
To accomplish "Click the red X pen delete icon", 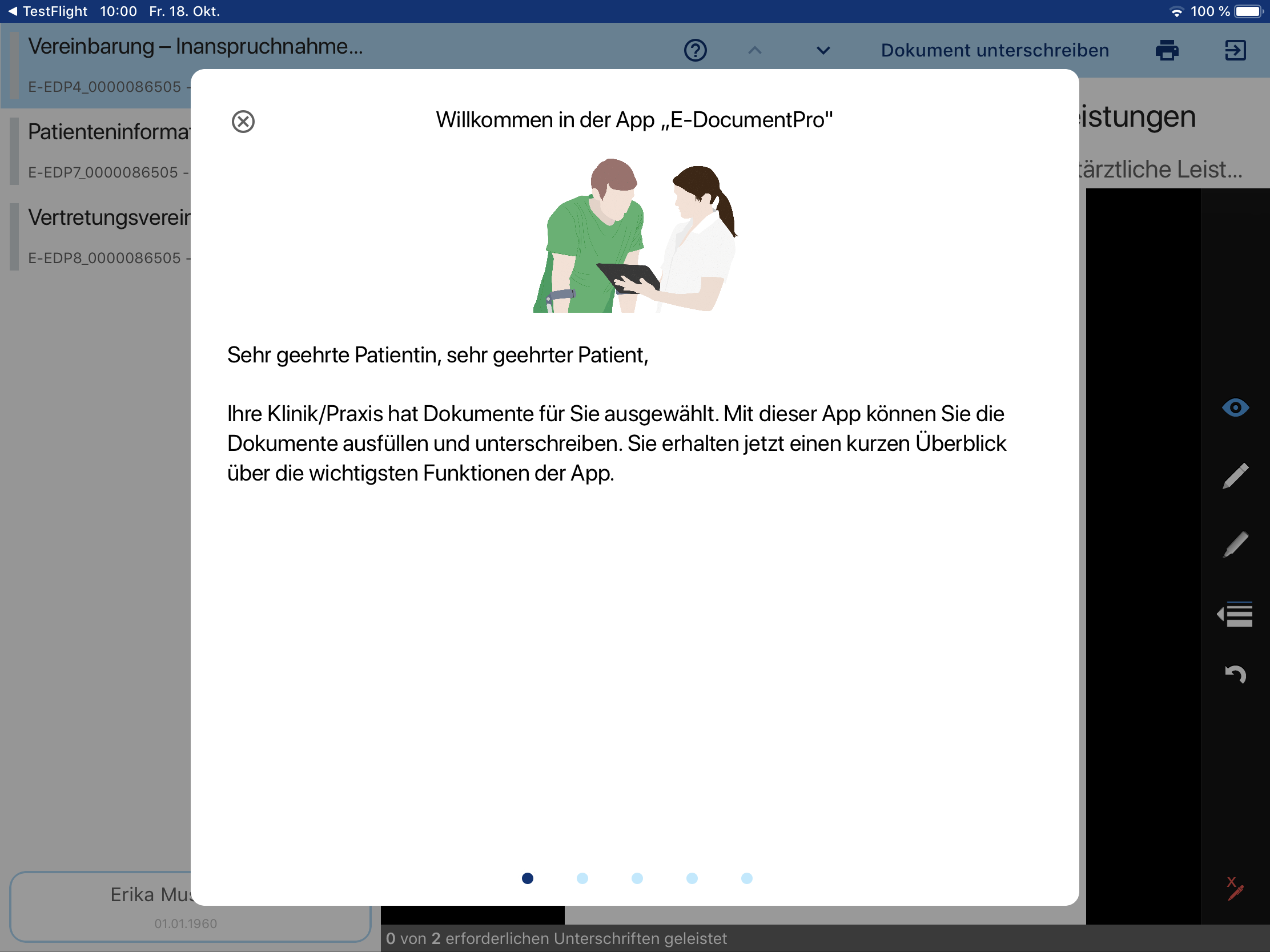I will (x=1235, y=889).
